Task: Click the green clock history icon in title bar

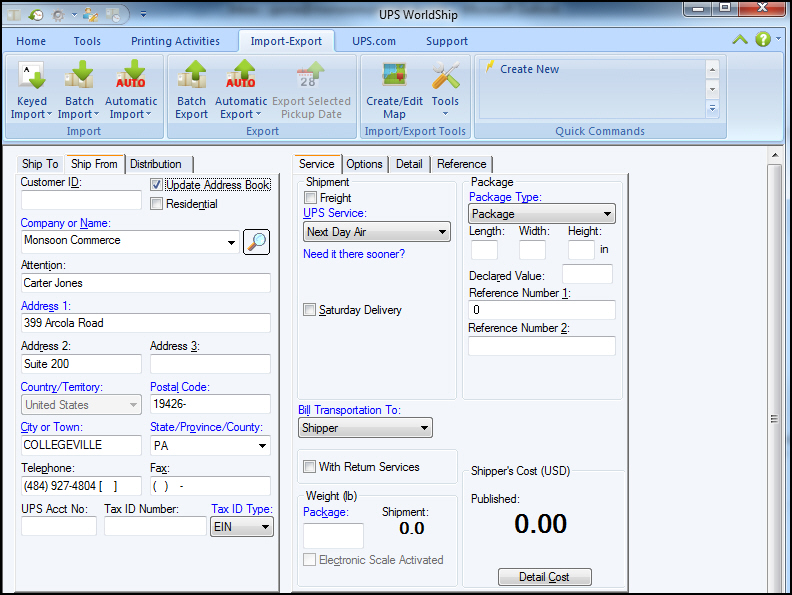Action: pyautogui.click(x=36, y=15)
